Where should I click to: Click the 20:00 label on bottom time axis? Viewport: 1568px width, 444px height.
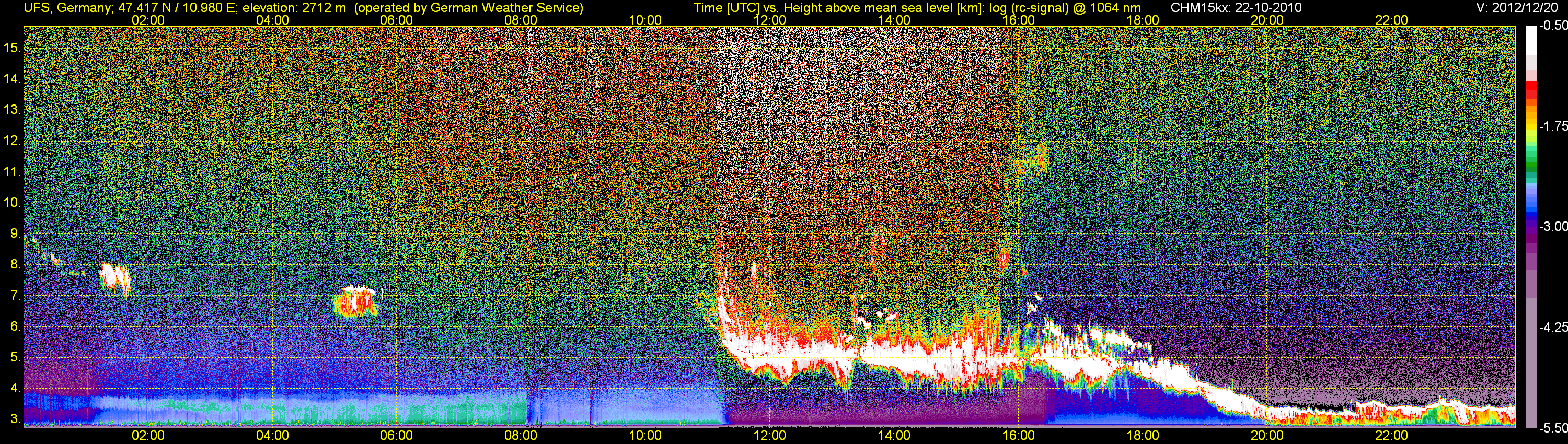point(1267,436)
